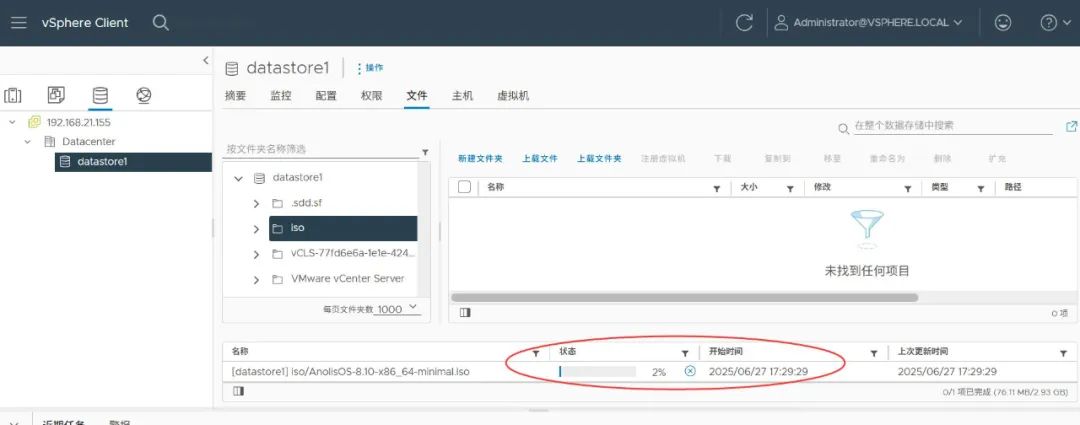1080x425 pixels.
Task: Open the smiley feedback icon
Action: click(x=1003, y=23)
